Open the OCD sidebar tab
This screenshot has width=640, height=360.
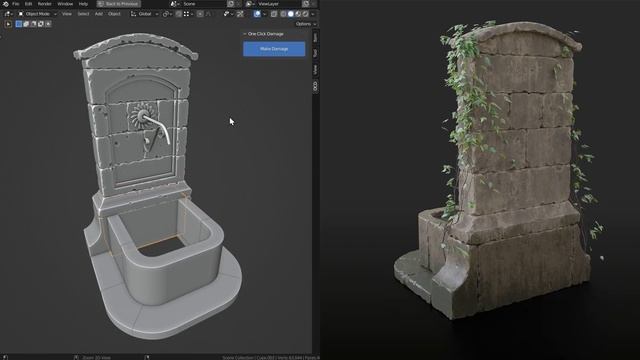click(x=316, y=86)
